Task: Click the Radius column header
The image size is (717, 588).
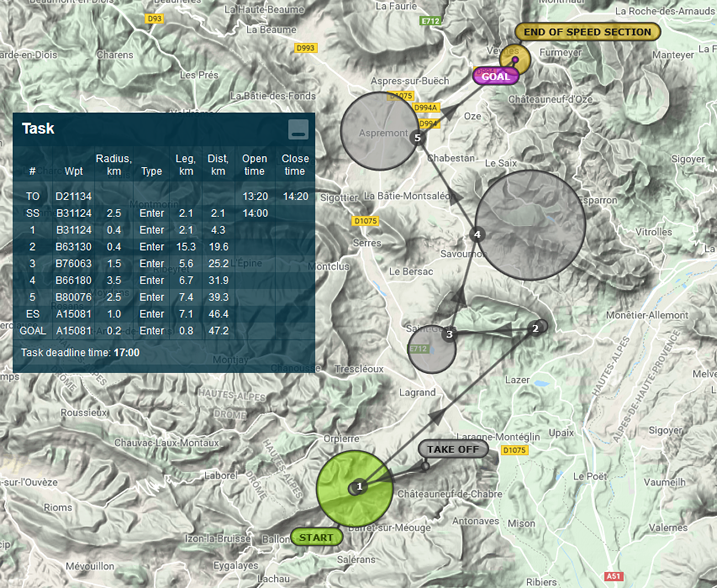Action: click(x=113, y=165)
